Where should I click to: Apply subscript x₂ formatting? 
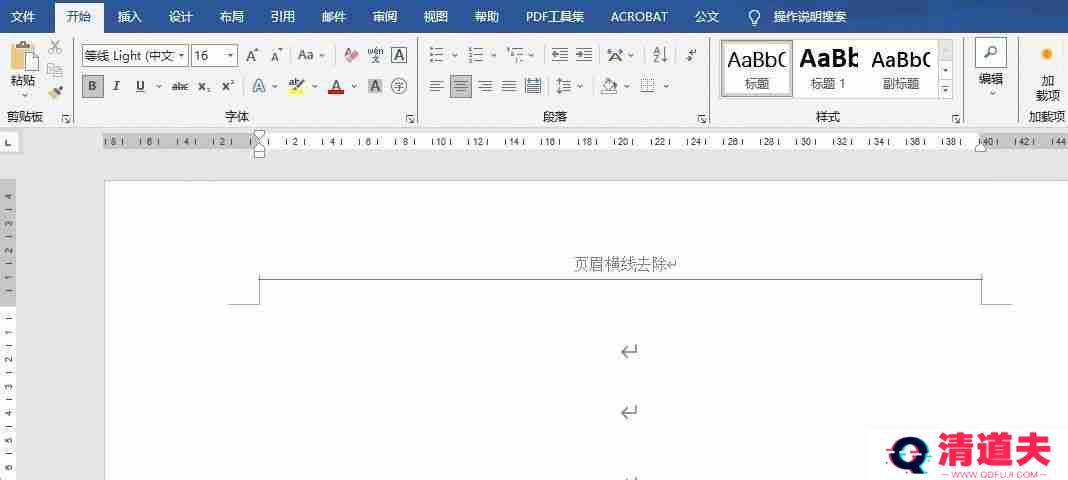click(204, 86)
